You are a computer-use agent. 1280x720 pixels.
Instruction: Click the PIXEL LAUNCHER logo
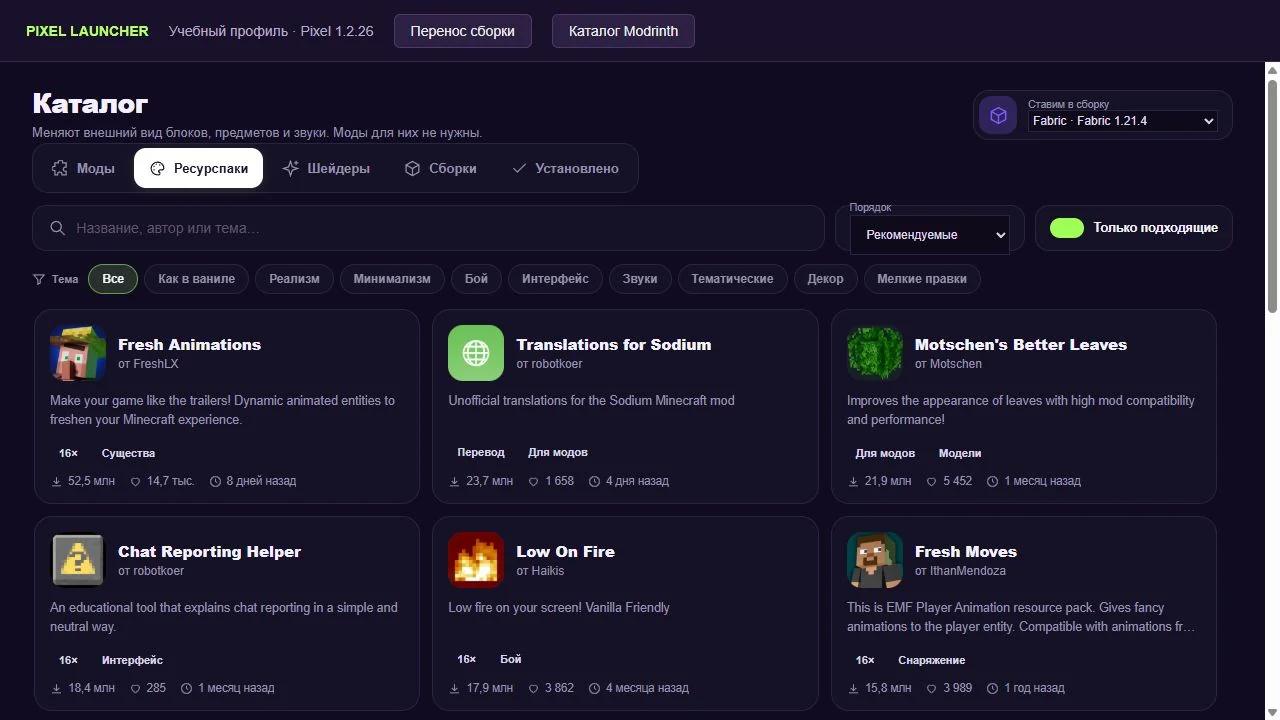[87, 31]
